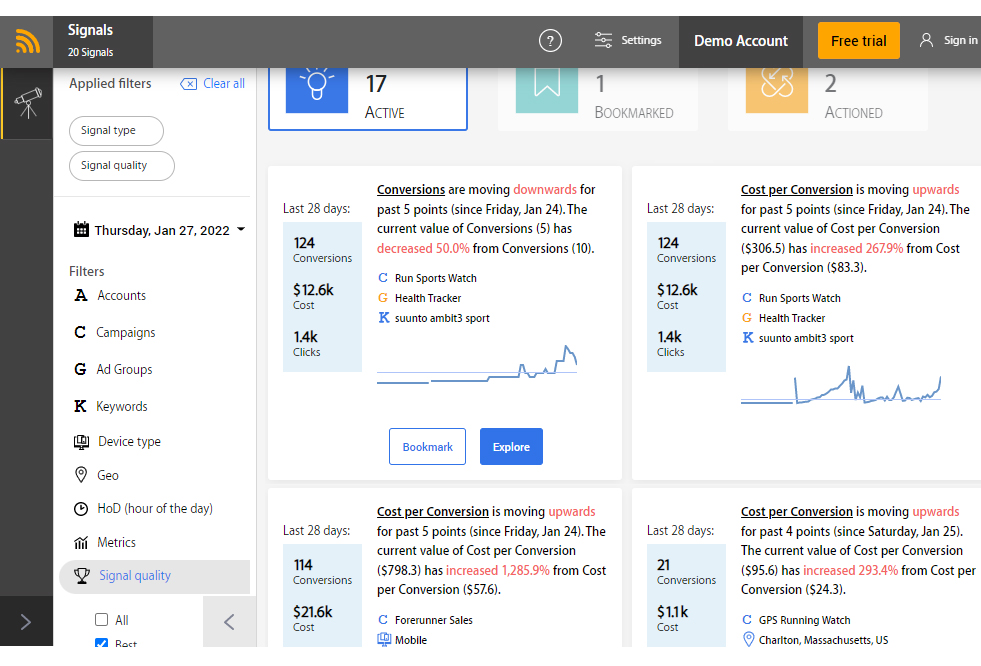
Task: Select the telescope explore icon in sidebar
Action: tap(28, 103)
